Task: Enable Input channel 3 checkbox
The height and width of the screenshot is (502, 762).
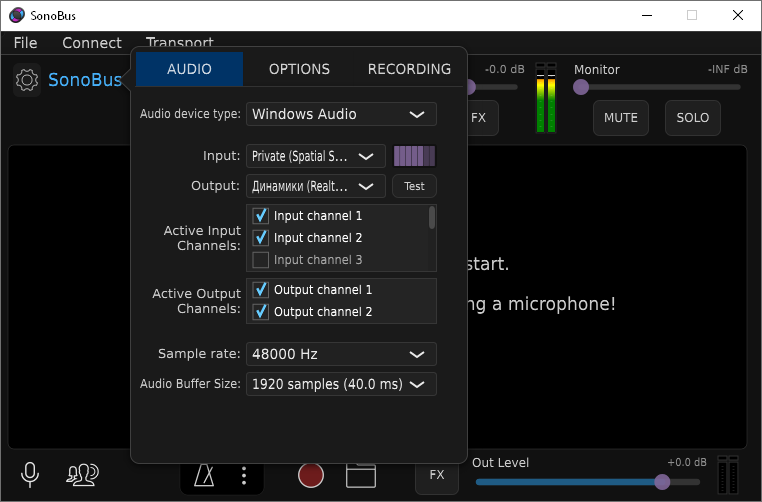Action: point(261,260)
